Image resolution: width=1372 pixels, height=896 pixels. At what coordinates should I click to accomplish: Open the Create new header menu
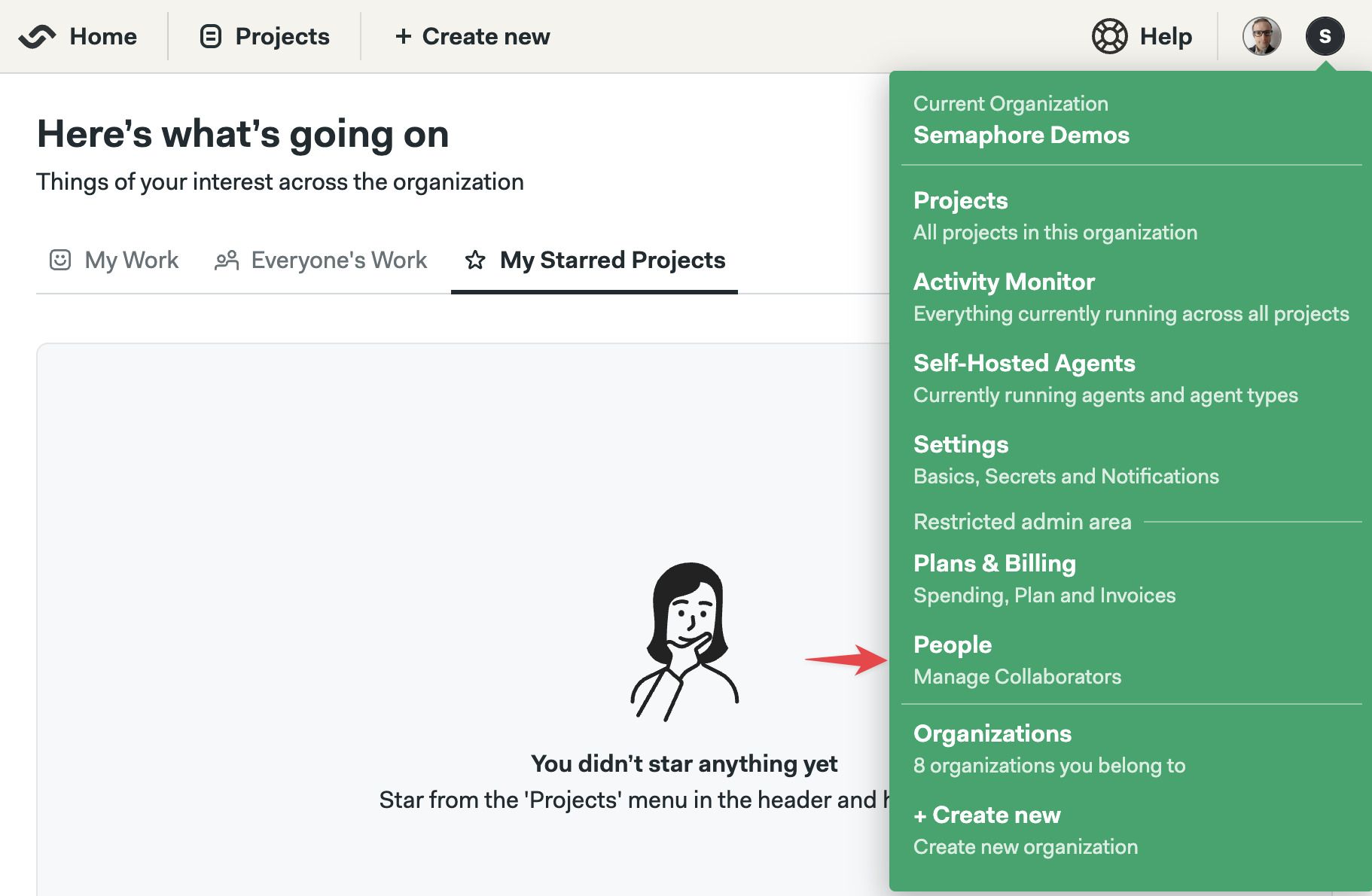pyautogui.click(x=473, y=36)
